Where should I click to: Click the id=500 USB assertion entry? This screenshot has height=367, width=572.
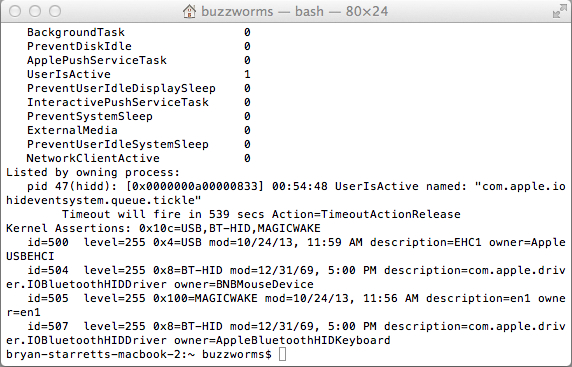tap(286, 249)
